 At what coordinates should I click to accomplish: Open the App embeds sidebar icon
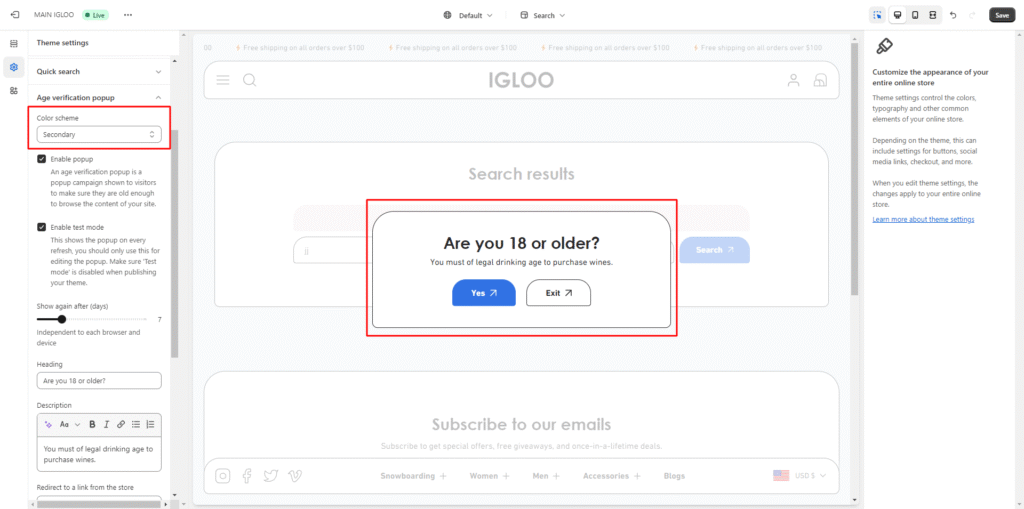coord(14,91)
